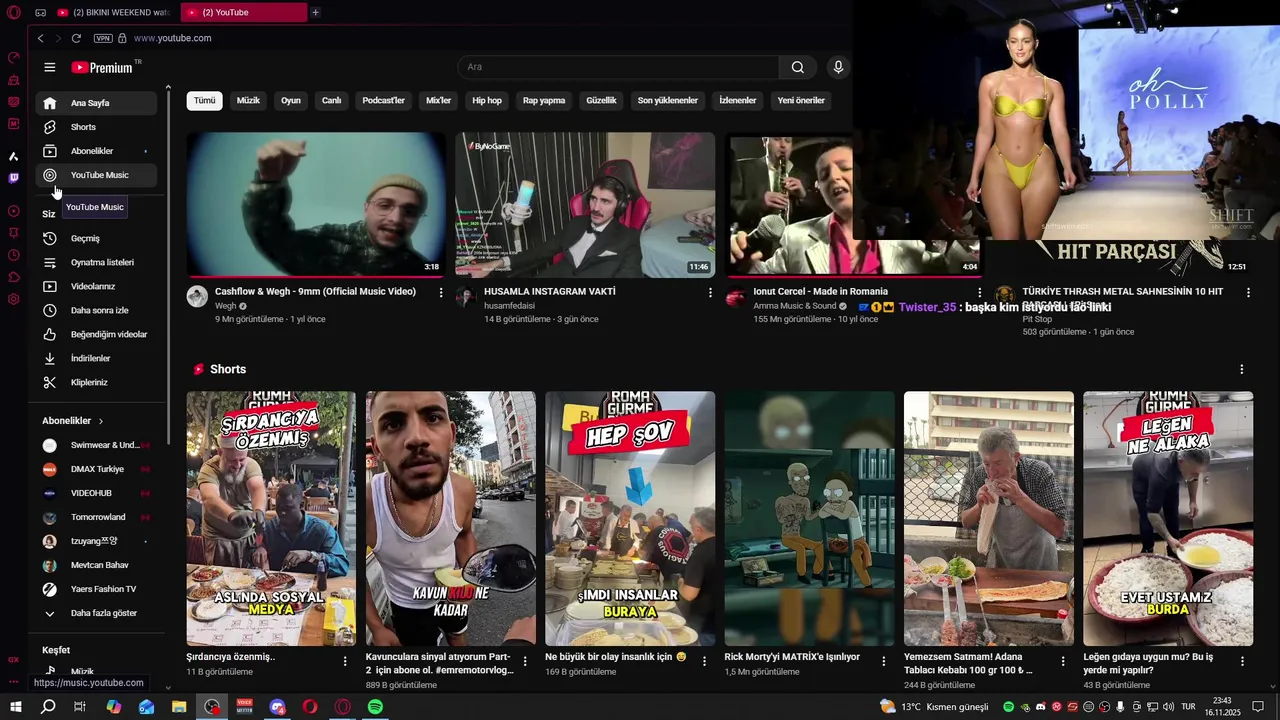
Task: Select the (2) YouTube browser tab
Action: 244,12
